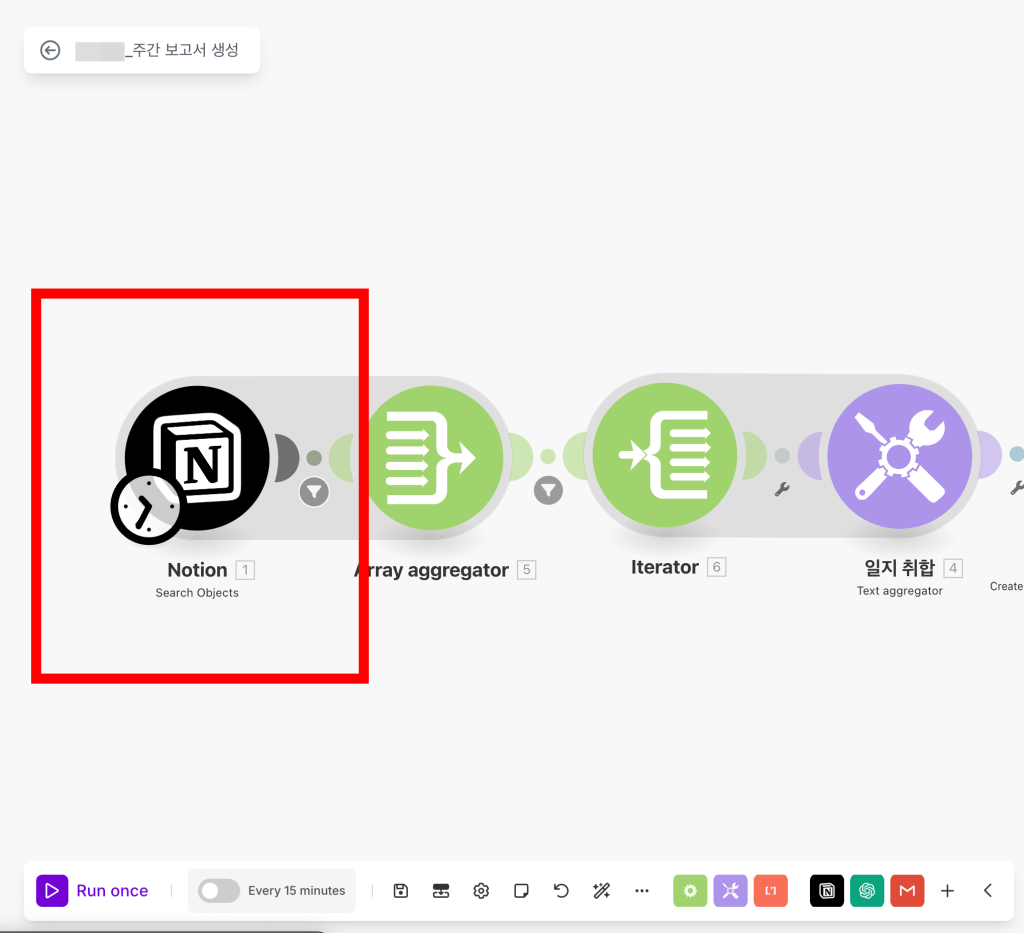Collapse the favorites bar with the chevron
The width and height of the screenshot is (1024, 933).
988,890
